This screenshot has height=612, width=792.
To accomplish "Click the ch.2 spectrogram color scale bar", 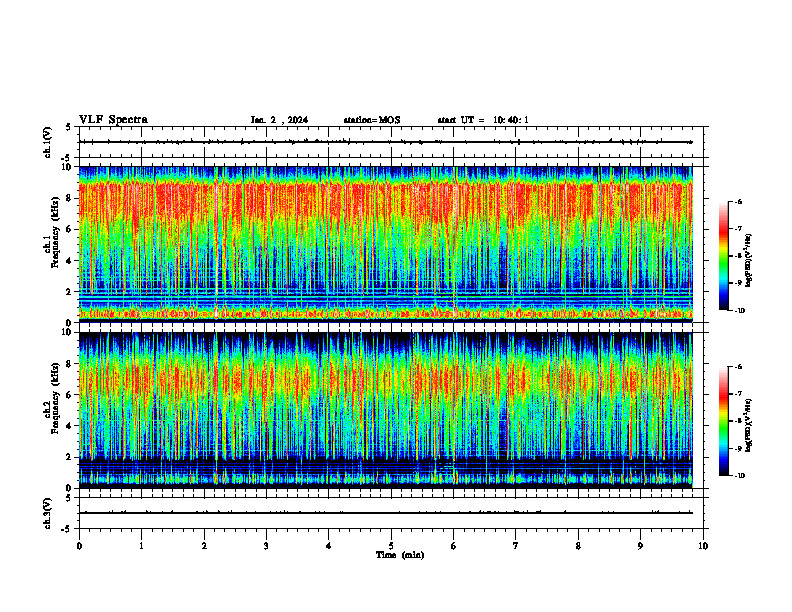I will point(723,421).
